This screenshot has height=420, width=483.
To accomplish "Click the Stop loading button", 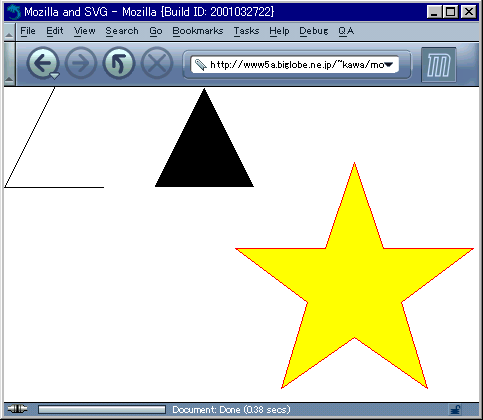I will 157,63.
